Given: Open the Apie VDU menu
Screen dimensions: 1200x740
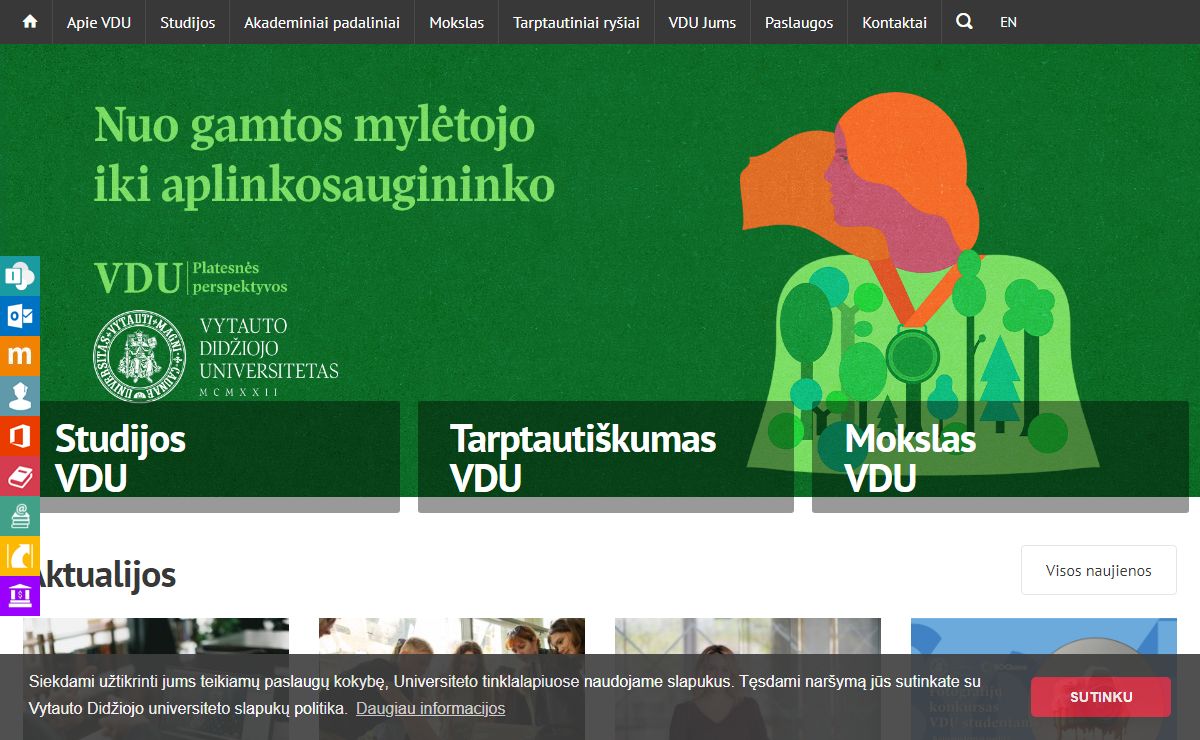Looking at the screenshot, I should 99,22.
